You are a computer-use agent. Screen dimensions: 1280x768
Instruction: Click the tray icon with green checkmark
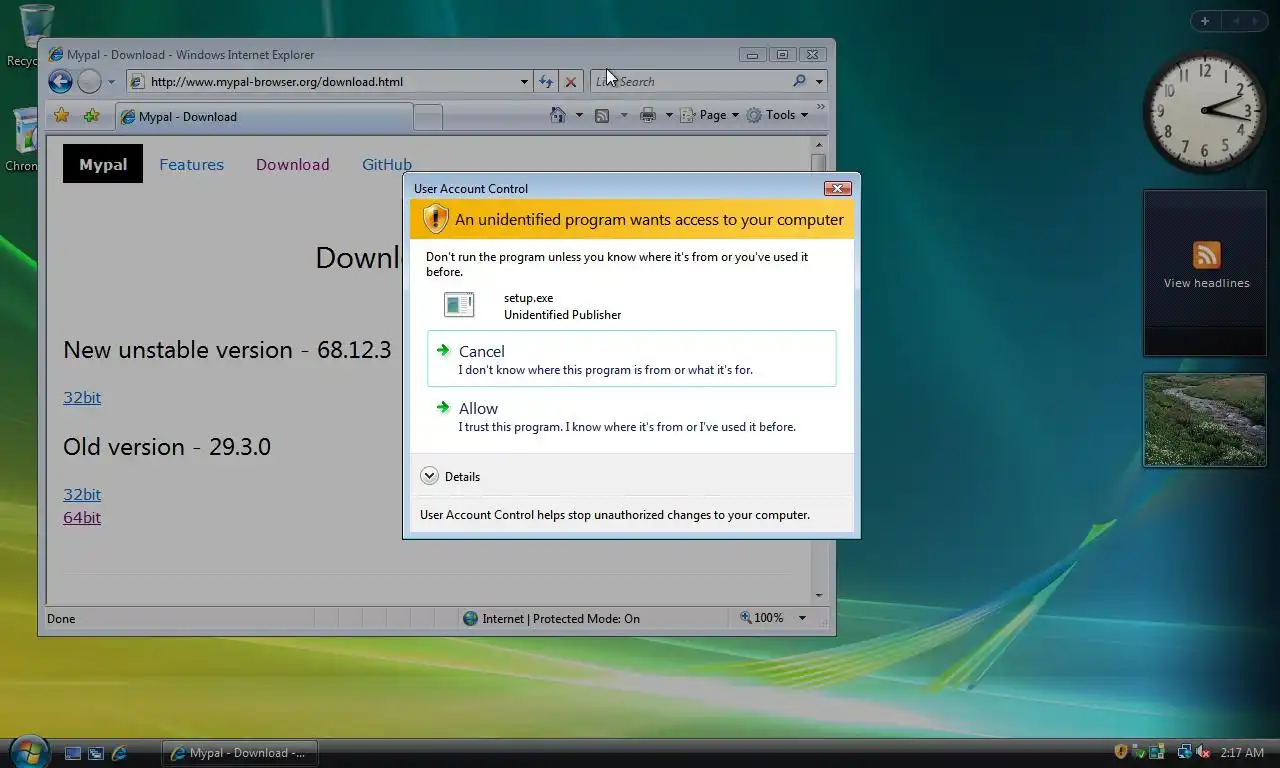(x=1139, y=752)
